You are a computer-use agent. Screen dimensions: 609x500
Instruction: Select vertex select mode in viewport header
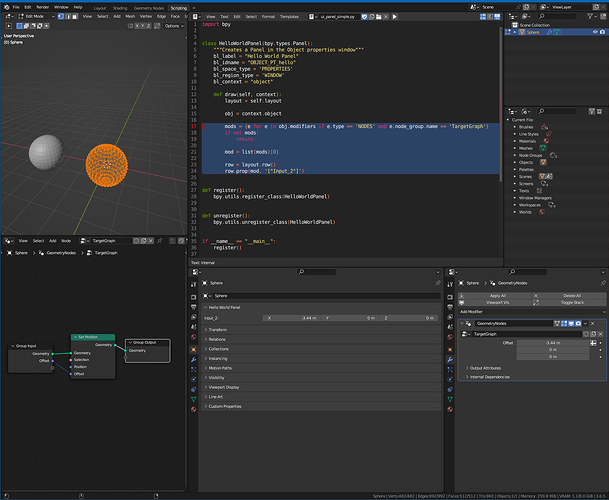[61, 16]
